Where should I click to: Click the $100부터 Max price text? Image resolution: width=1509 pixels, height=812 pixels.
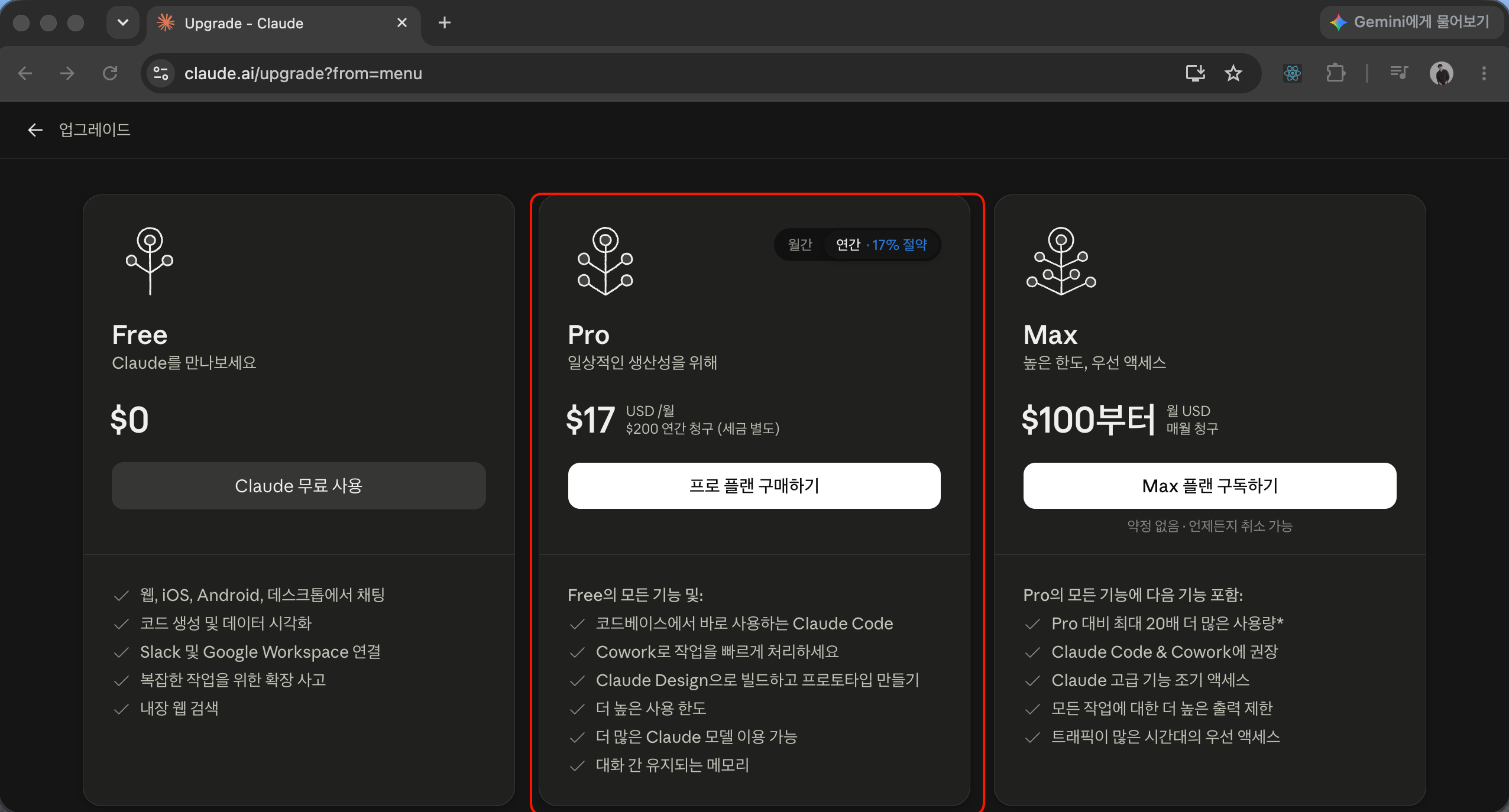click(1089, 420)
